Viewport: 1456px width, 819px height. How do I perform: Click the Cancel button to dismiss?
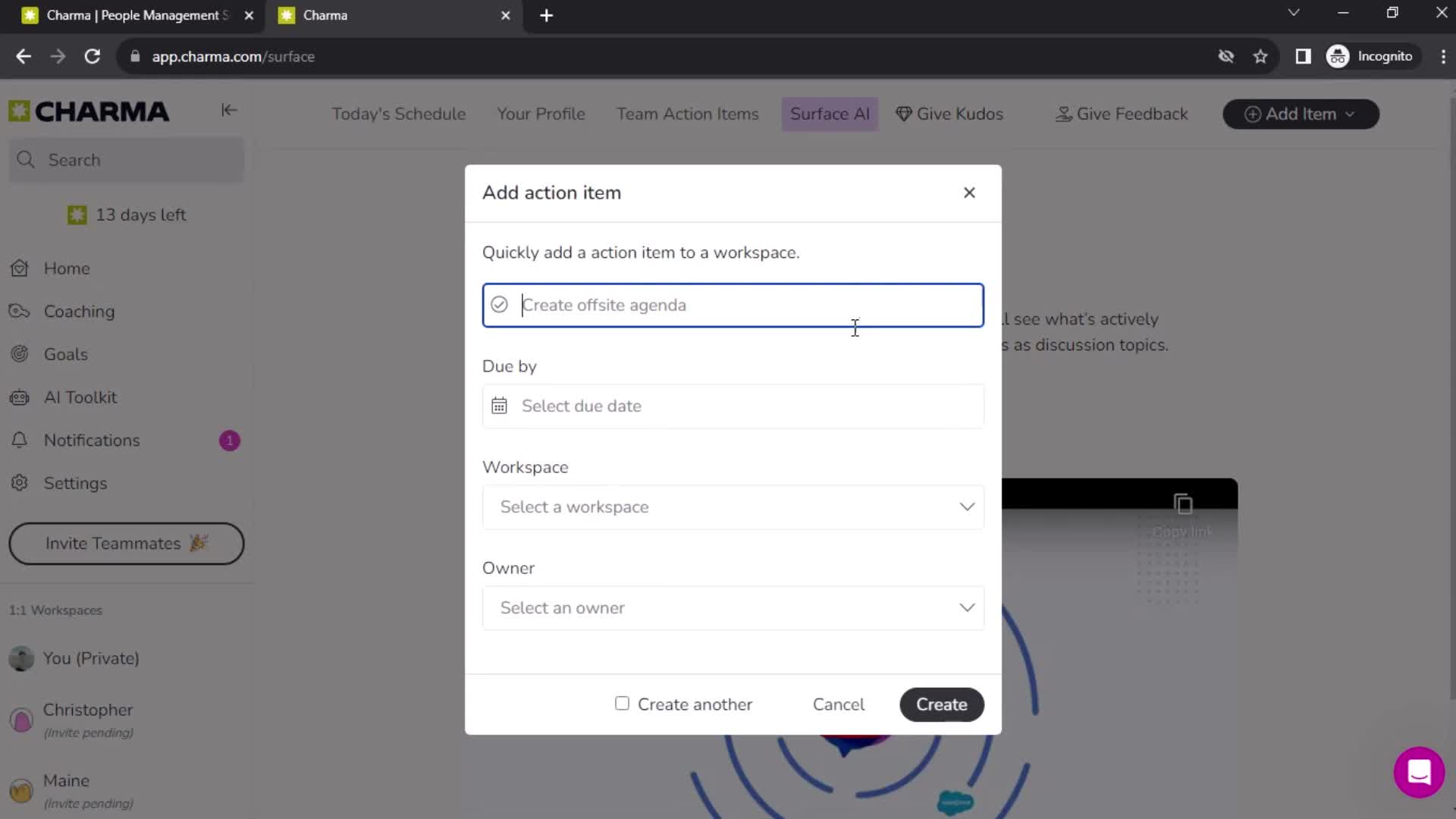839,704
